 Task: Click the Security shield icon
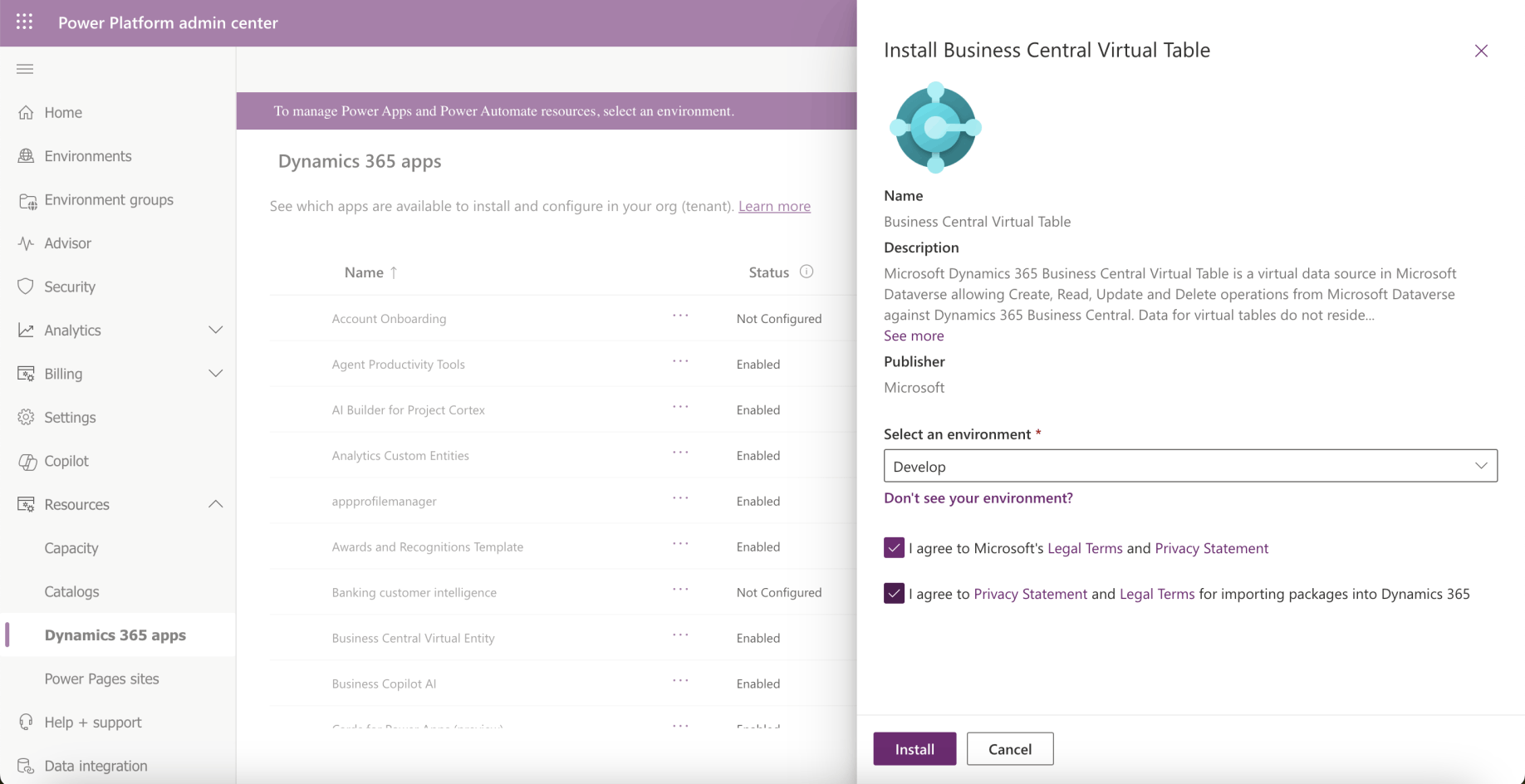(x=27, y=287)
